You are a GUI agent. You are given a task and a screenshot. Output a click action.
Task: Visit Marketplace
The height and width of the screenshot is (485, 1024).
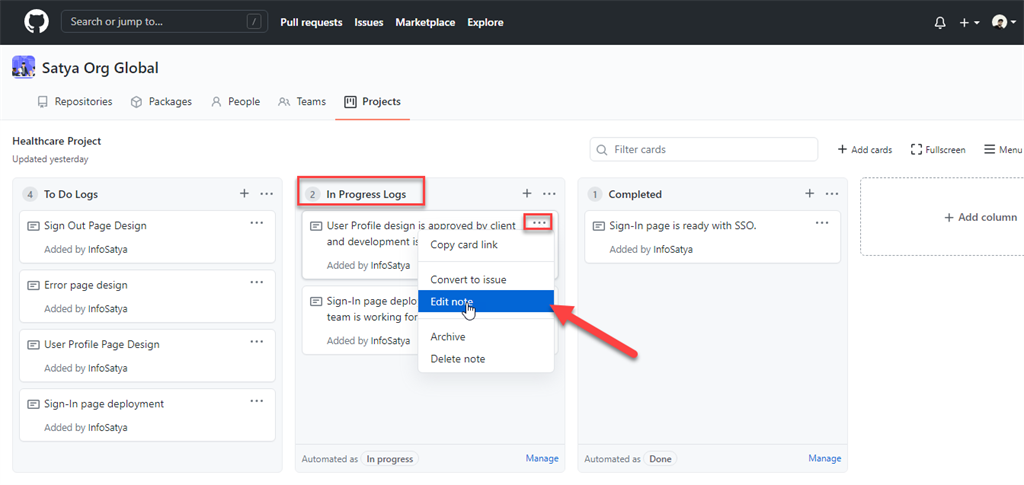[425, 22]
